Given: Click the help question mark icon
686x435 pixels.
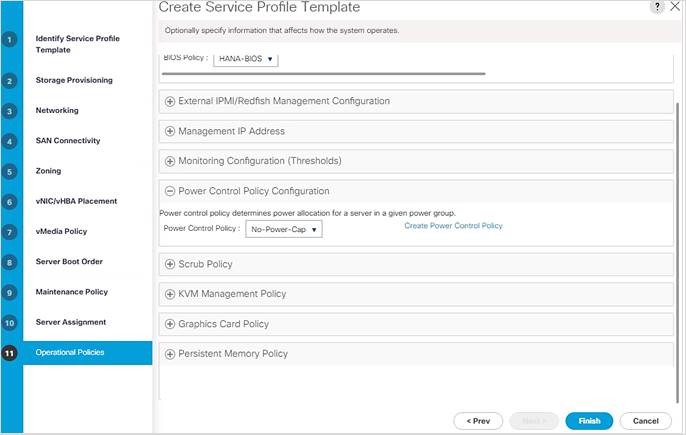Looking at the screenshot, I should pos(657,7).
